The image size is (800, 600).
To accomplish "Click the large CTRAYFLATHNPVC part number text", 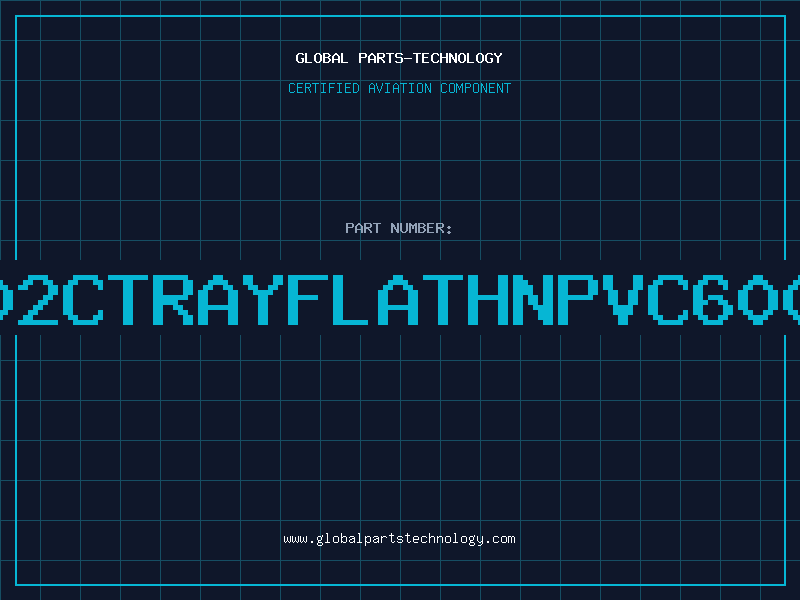I will coord(400,299).
